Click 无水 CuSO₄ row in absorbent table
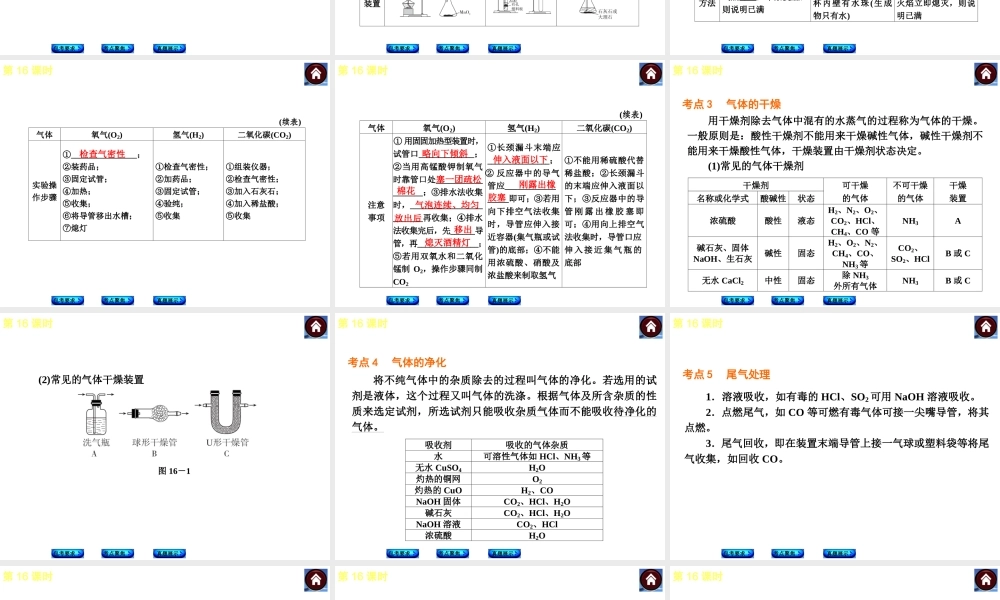 coord(504,468)
